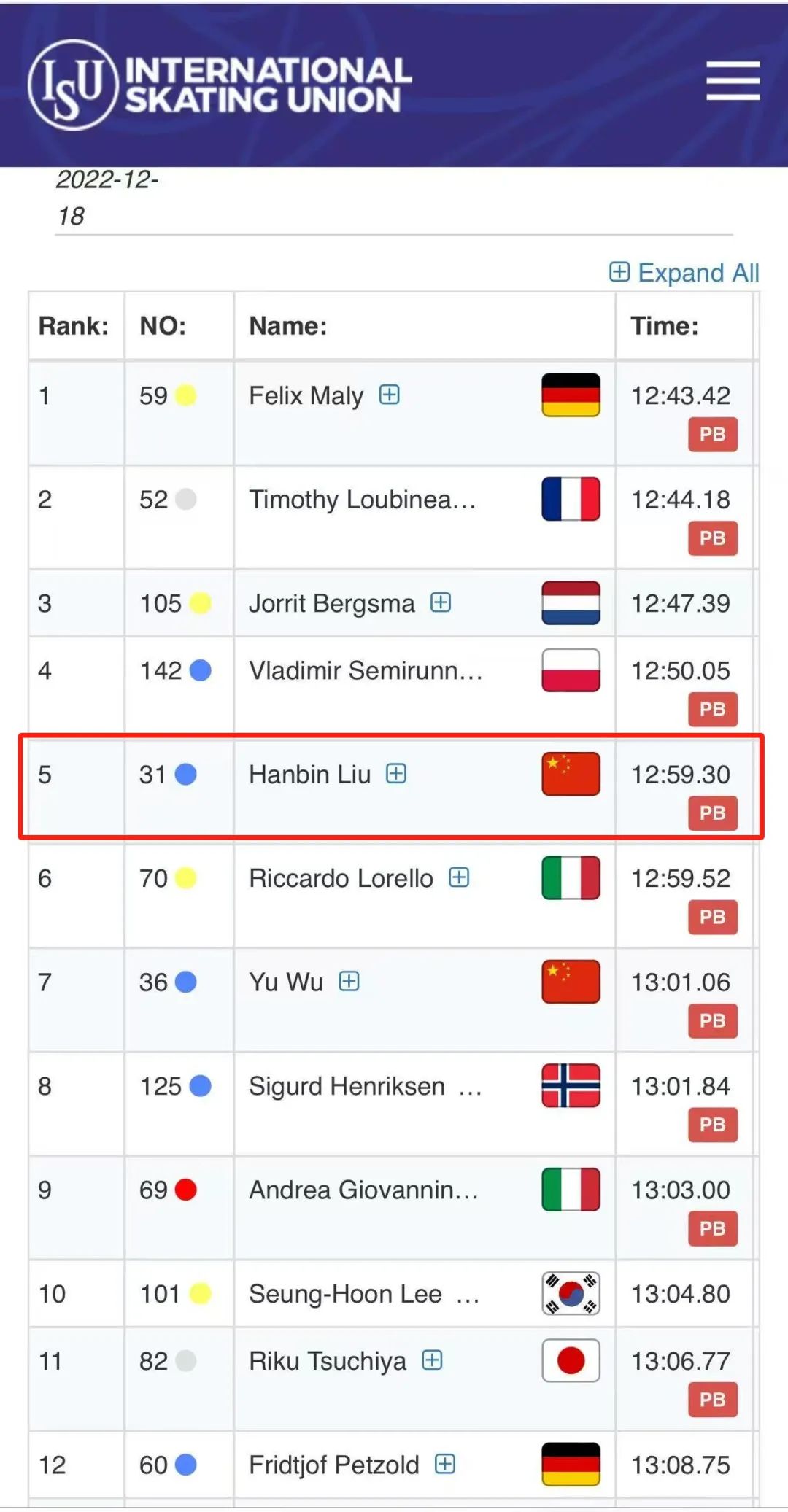Expand Yu Wu's result details
This screenshot has height=1512, width=788.
[x=349, y=981]
